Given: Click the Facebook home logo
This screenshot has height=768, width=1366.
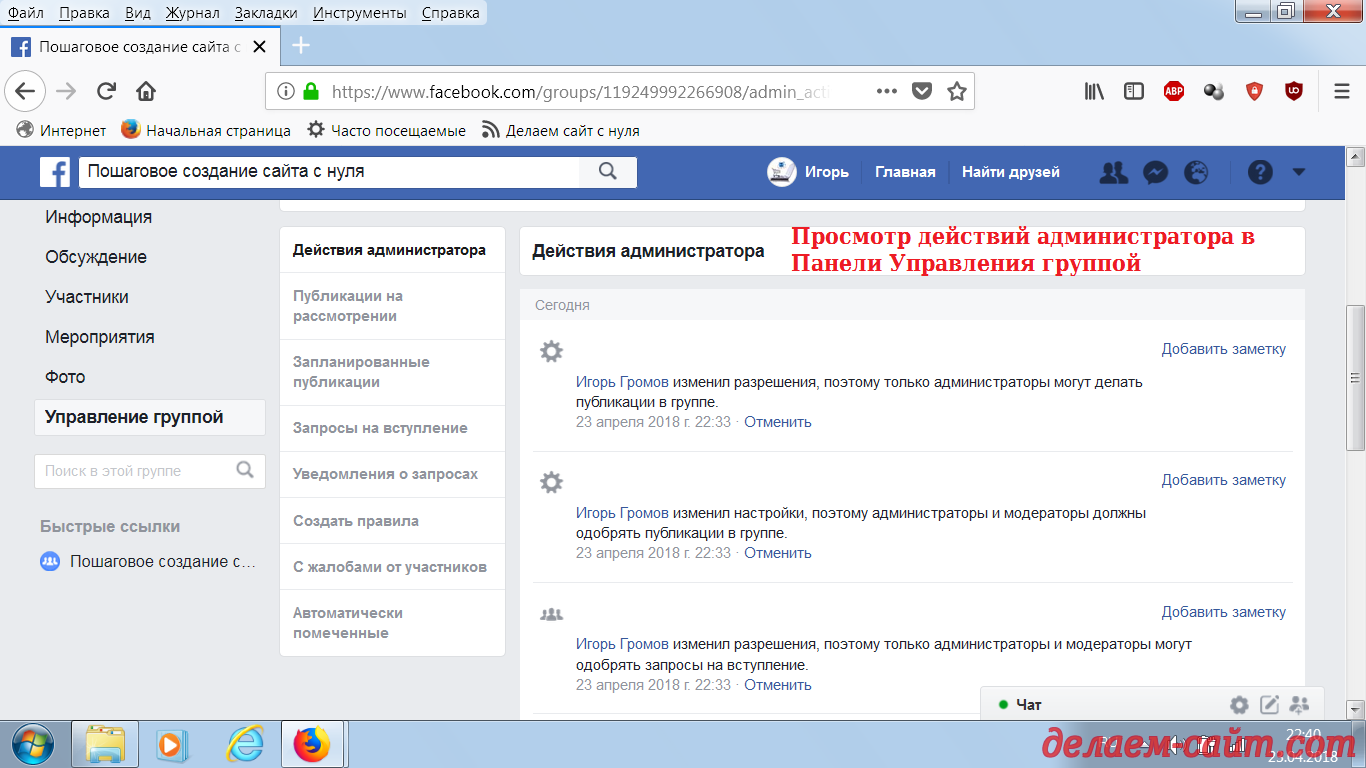Looking at the screenshot, I should tap(55, 172).
